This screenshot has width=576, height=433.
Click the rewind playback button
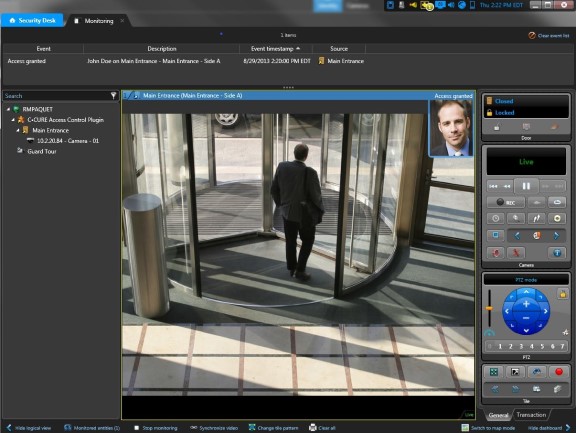(507, 187)
